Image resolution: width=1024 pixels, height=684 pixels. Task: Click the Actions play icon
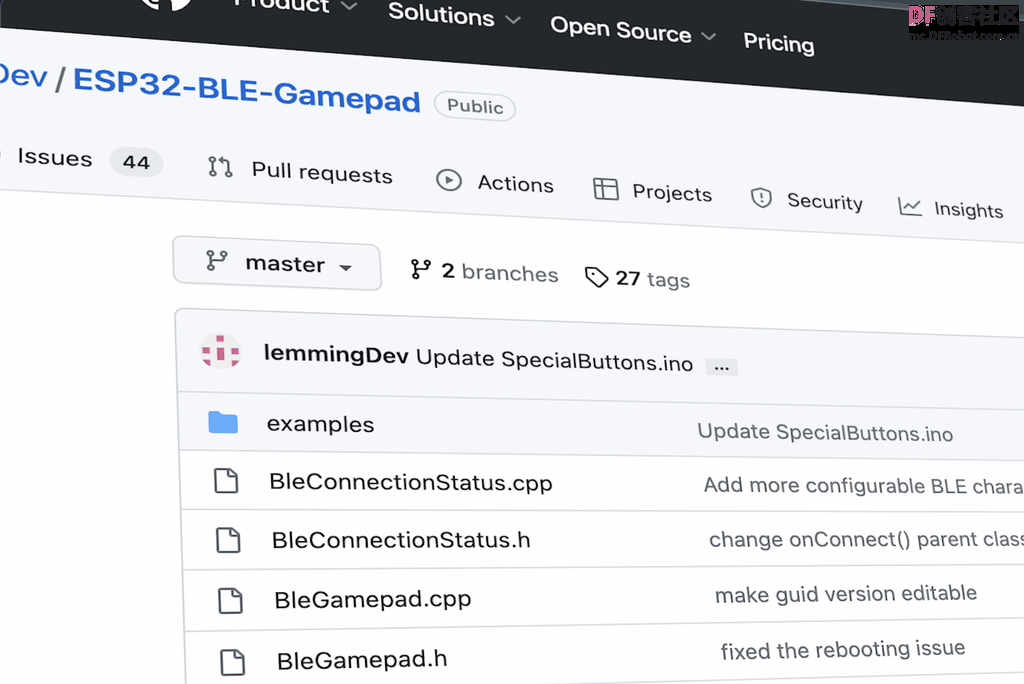pyautogui.click(x=449, y=180)
